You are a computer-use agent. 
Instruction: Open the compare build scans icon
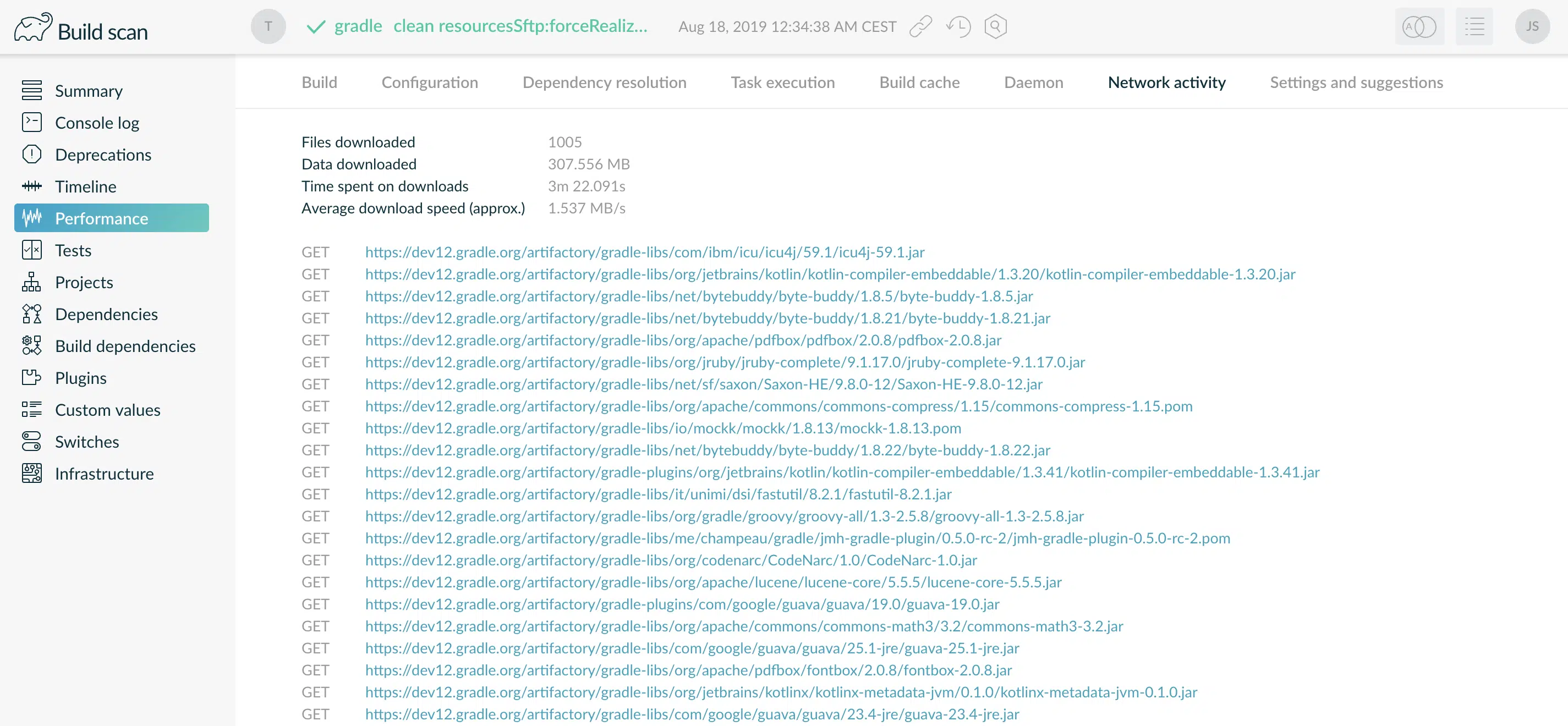(1419, 26)
